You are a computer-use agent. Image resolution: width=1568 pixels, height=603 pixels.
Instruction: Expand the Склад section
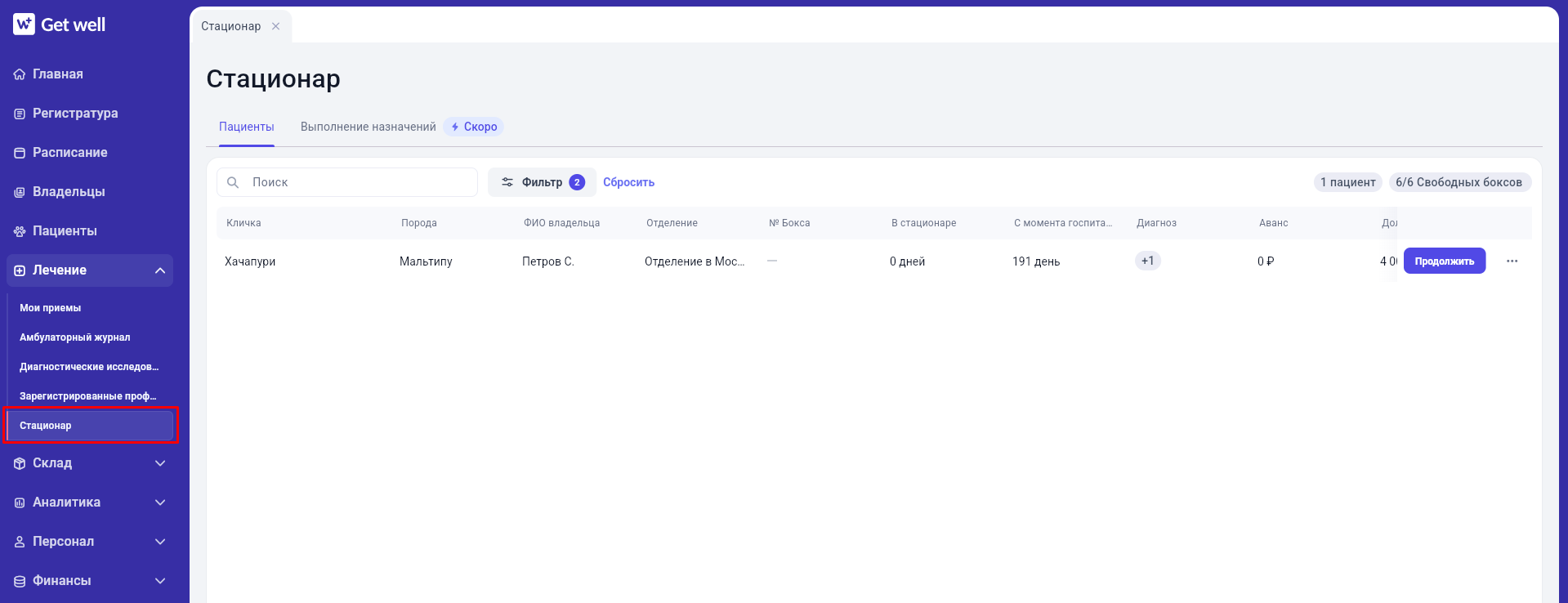click(160, 463)
